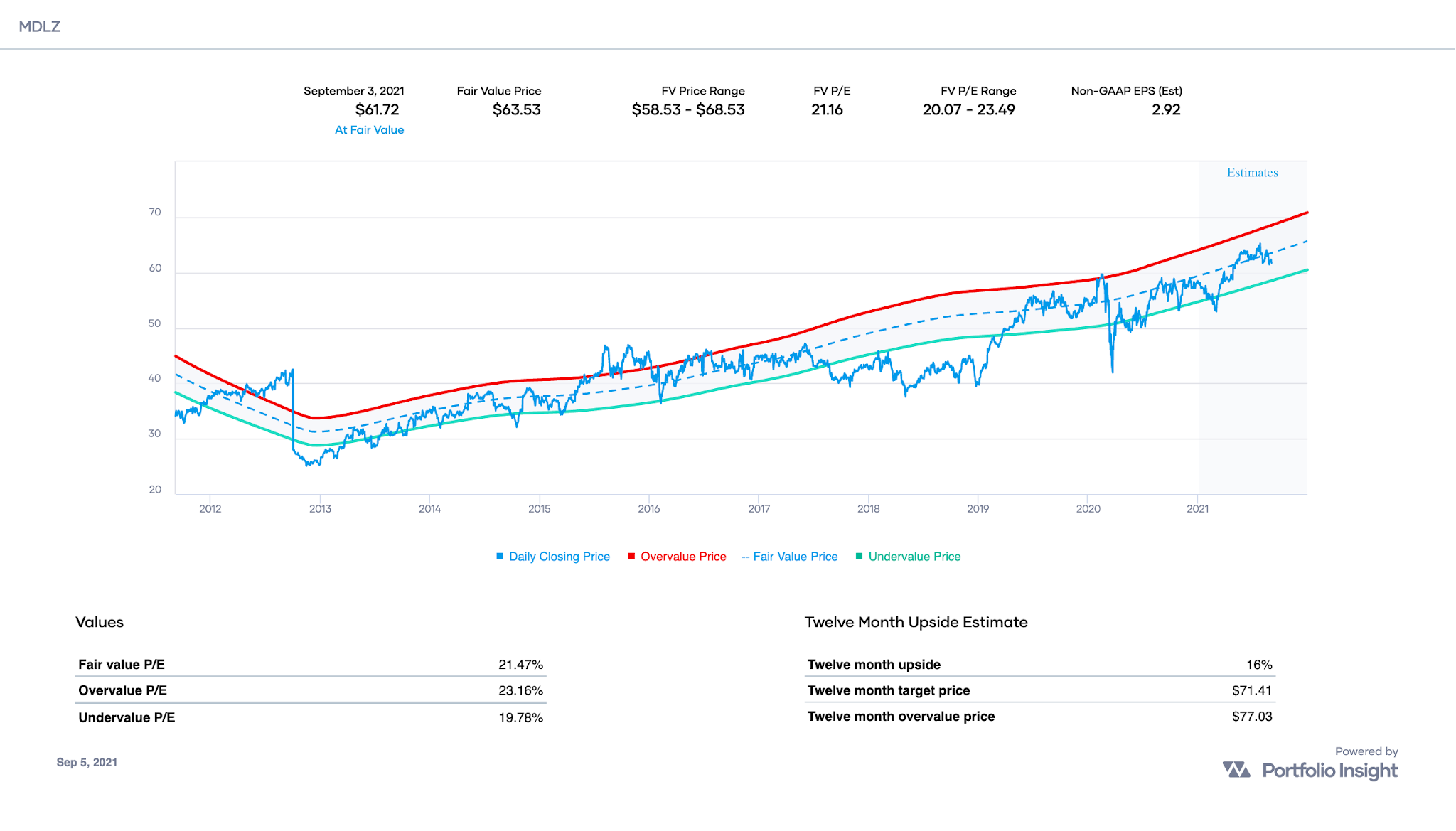
Task: Click the green Undervalue Price swatch
Action: click(859, 557)
